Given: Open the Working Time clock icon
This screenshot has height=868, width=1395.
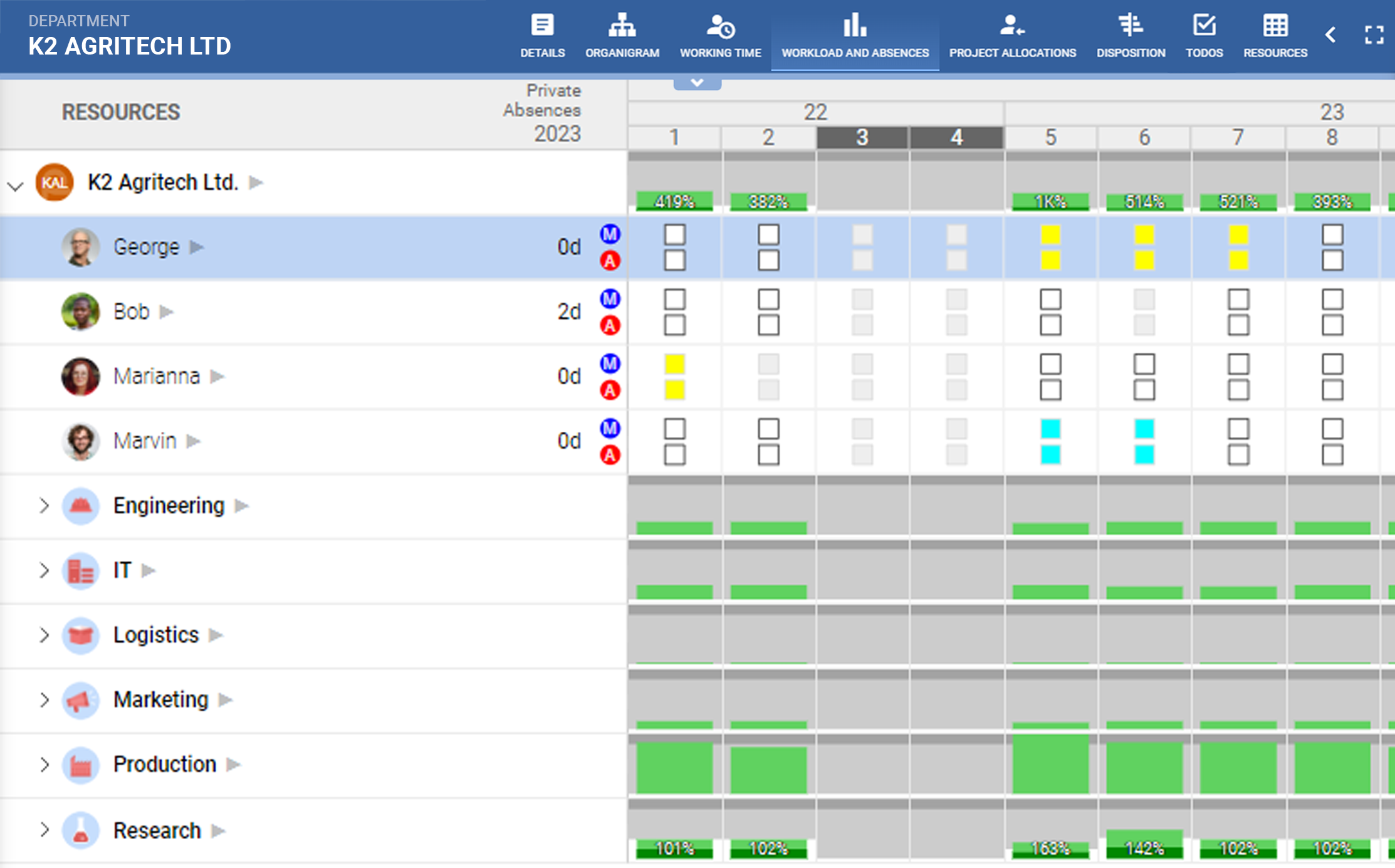Looking at the screenshot, I should (x=720, y=26).
